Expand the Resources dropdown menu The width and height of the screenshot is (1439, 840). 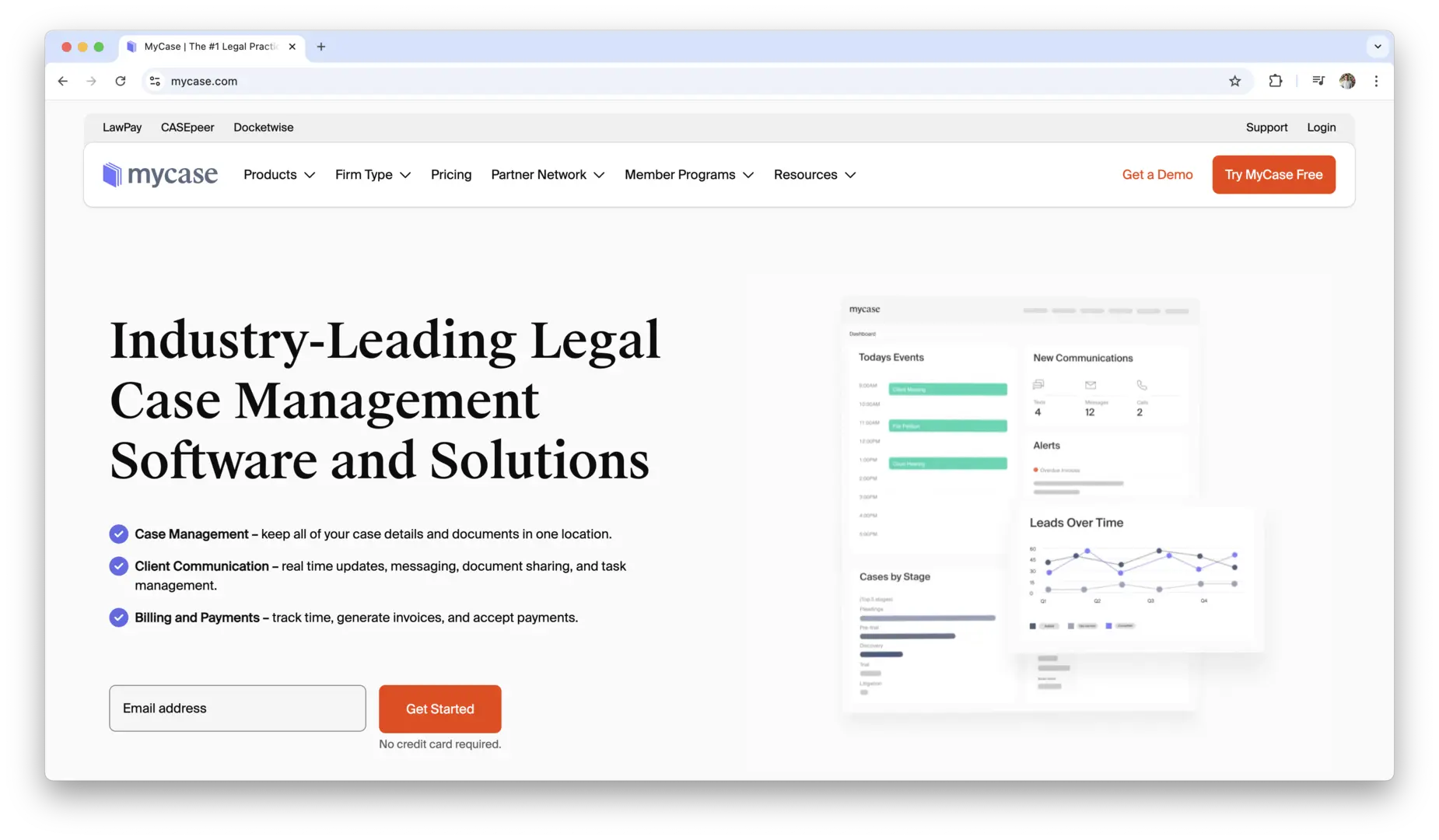click(x=814, y=175)
